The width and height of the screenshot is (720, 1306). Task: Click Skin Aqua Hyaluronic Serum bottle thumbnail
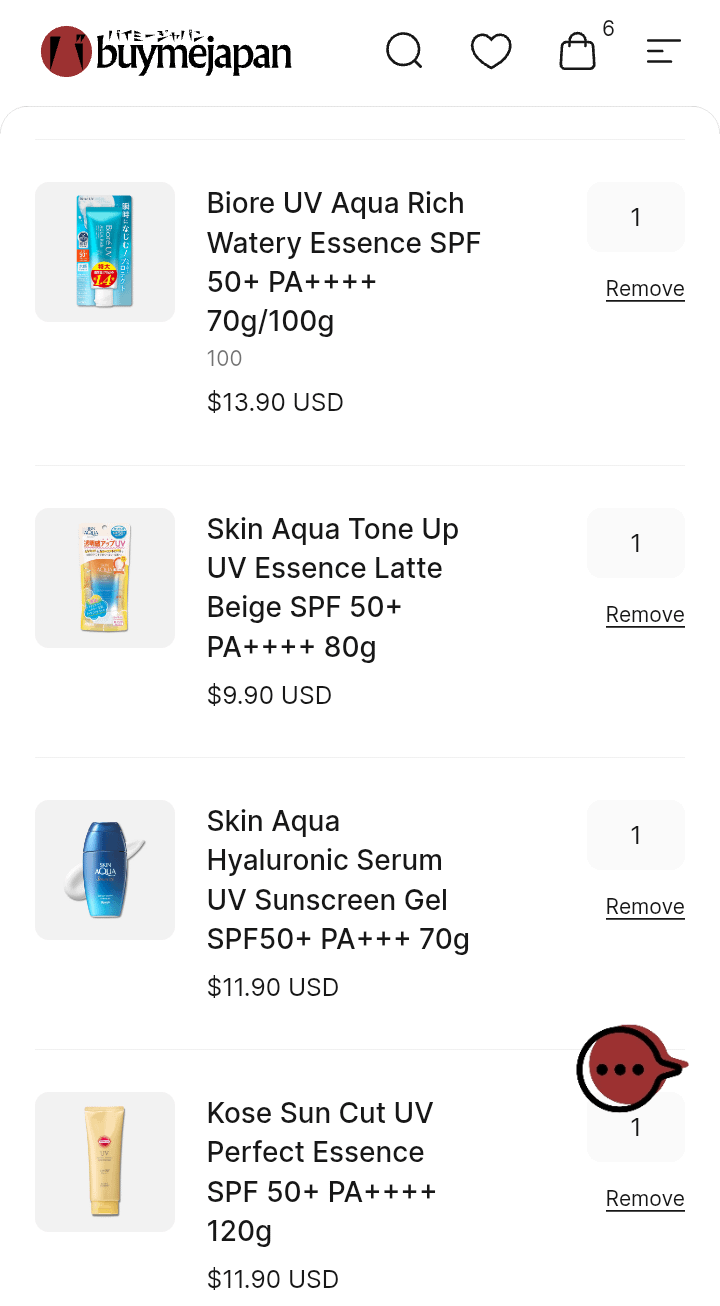point(105,870)
